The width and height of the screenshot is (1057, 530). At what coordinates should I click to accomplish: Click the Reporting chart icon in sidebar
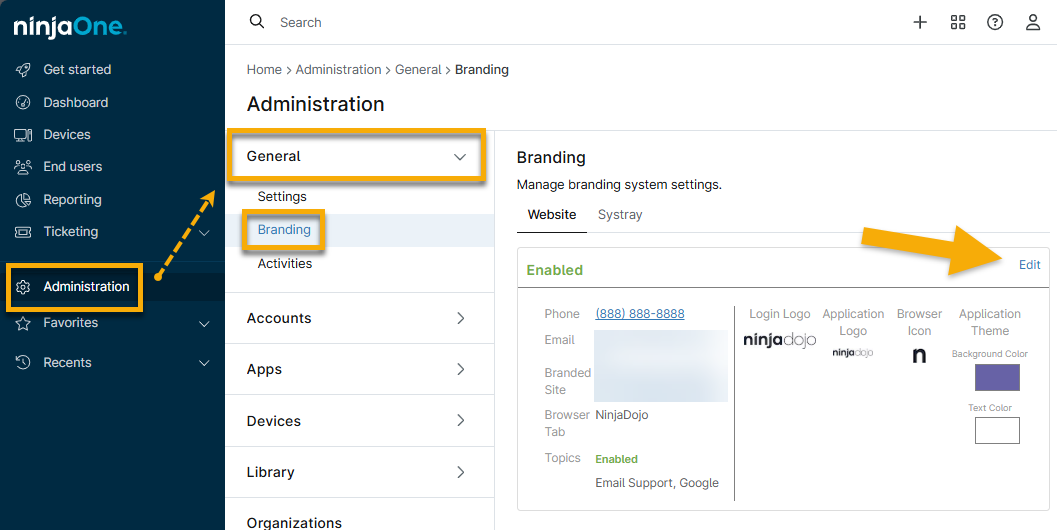pos(24,200)
